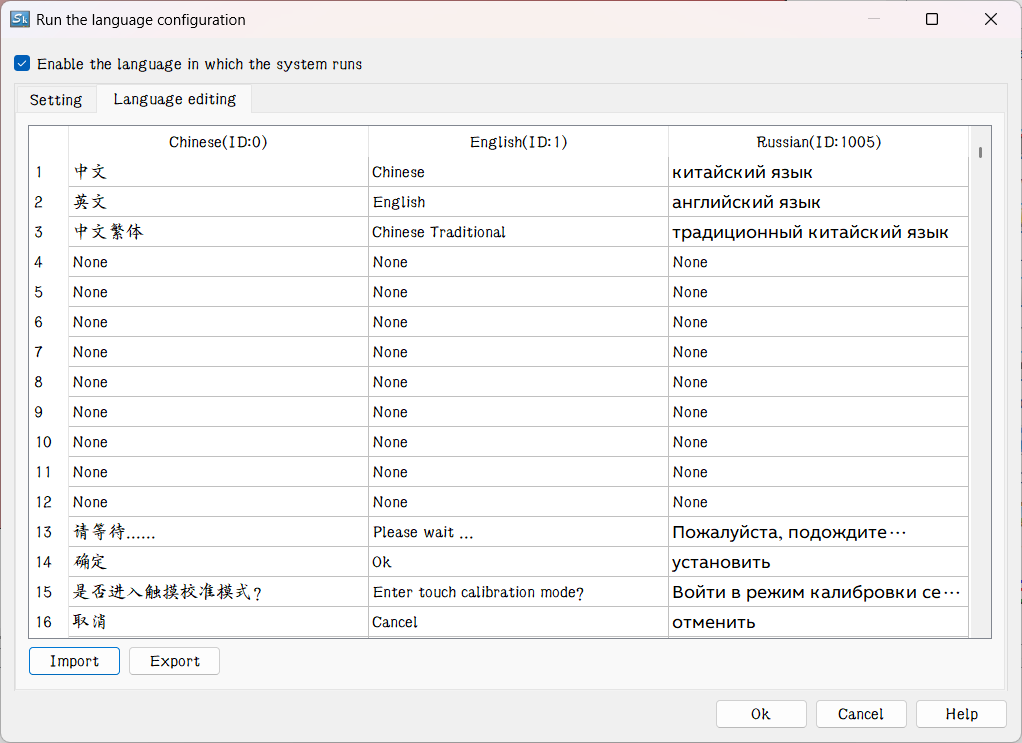Maximize the language configuration window

pyautogui.click(x=932, y=19)
